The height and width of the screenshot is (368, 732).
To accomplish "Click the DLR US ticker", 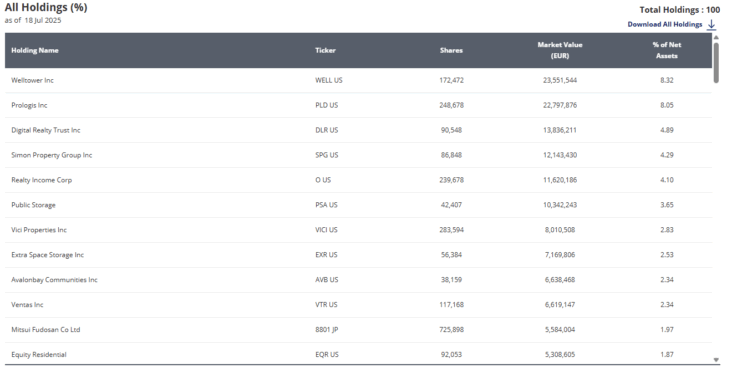I will tap(326, 130).
